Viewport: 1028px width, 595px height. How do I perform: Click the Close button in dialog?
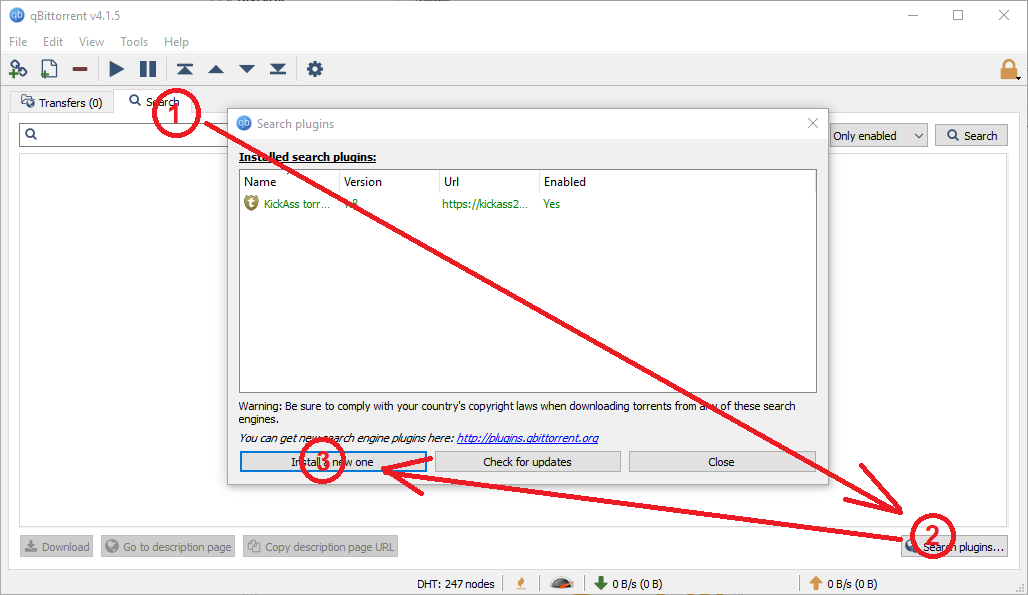722,461
